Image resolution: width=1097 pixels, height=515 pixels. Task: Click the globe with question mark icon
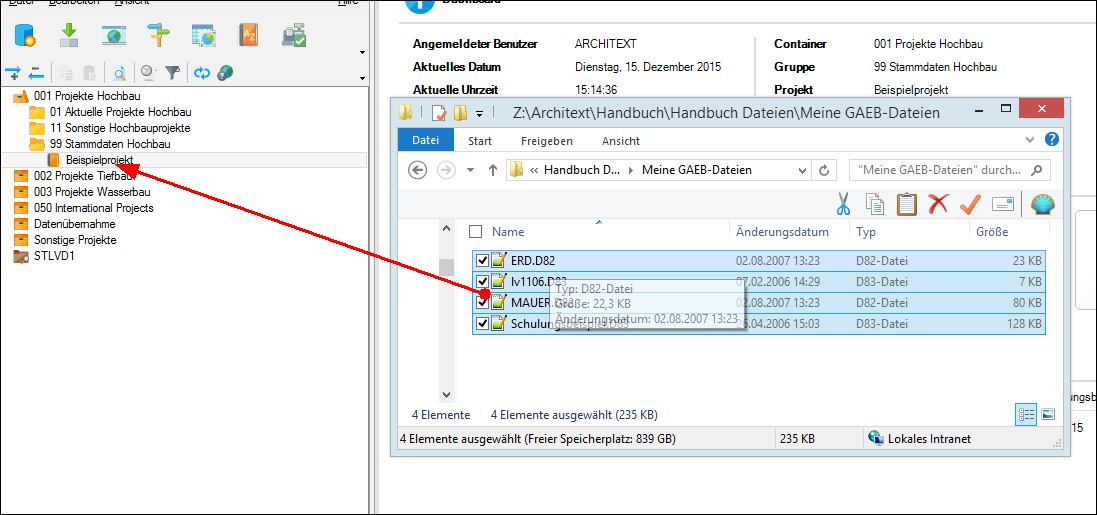pos(225,72)
